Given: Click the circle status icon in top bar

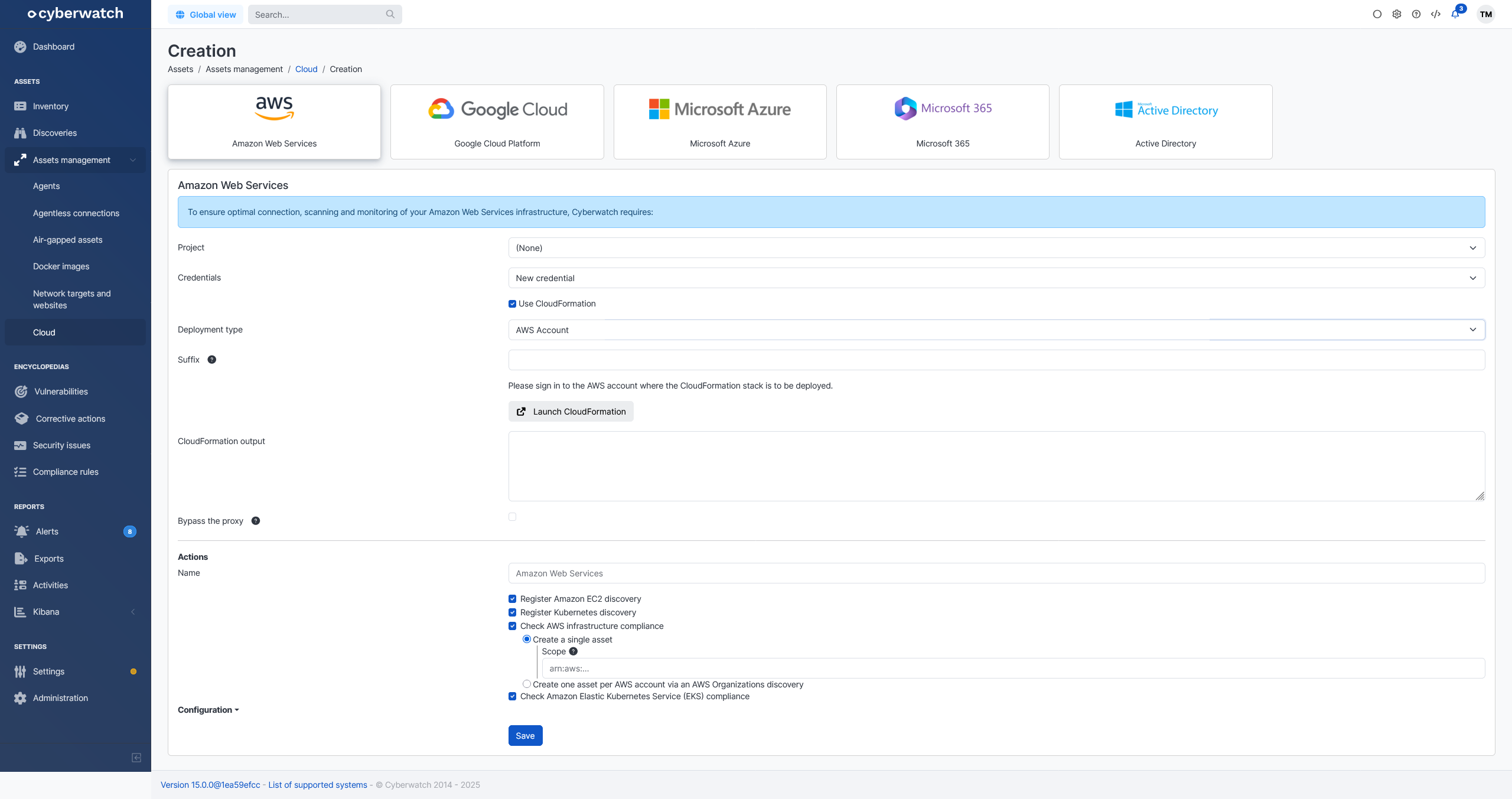Looking at the screenshot, I should [1377, 14].
